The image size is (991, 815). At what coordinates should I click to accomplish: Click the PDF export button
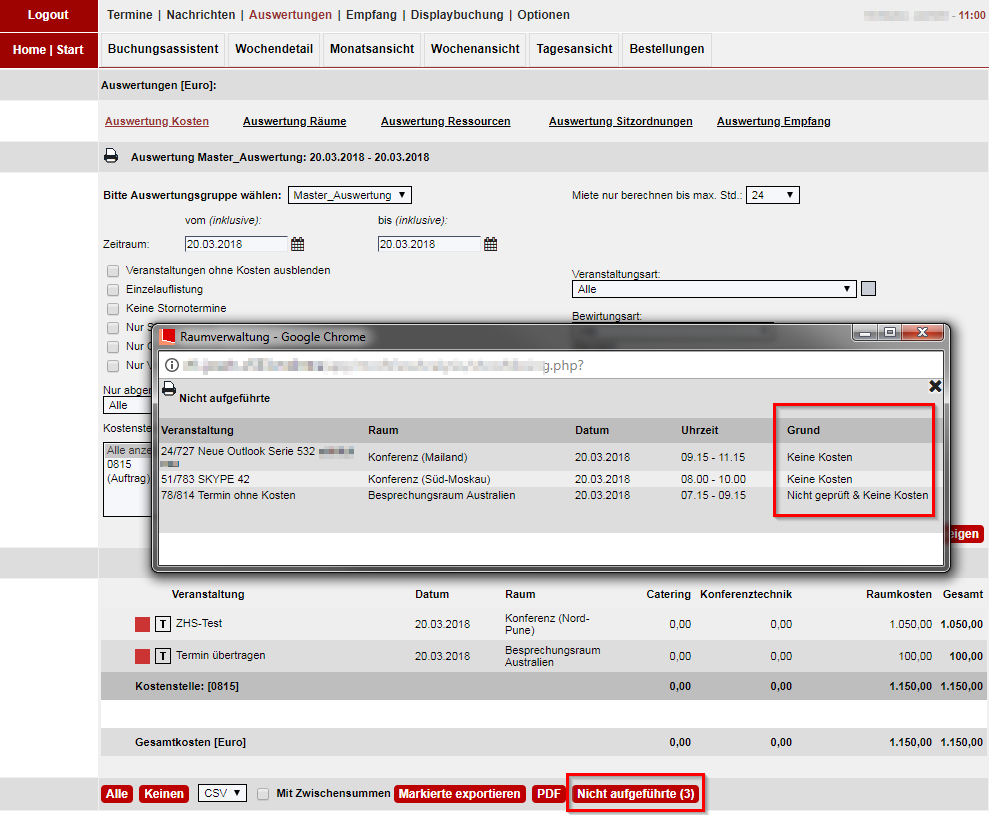tap(549, 794)
